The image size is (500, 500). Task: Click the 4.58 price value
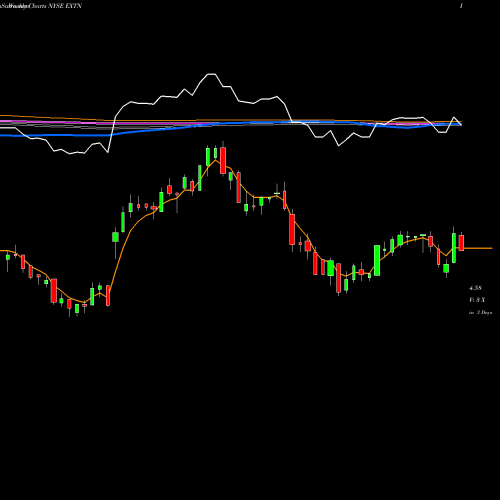click(x=475, y=288)
